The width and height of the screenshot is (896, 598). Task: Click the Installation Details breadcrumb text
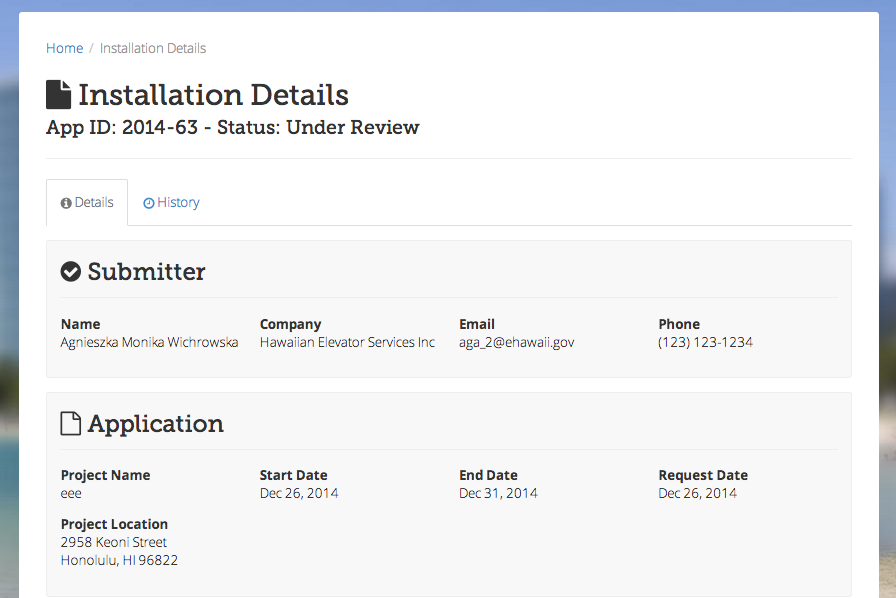tap(153, 48)
